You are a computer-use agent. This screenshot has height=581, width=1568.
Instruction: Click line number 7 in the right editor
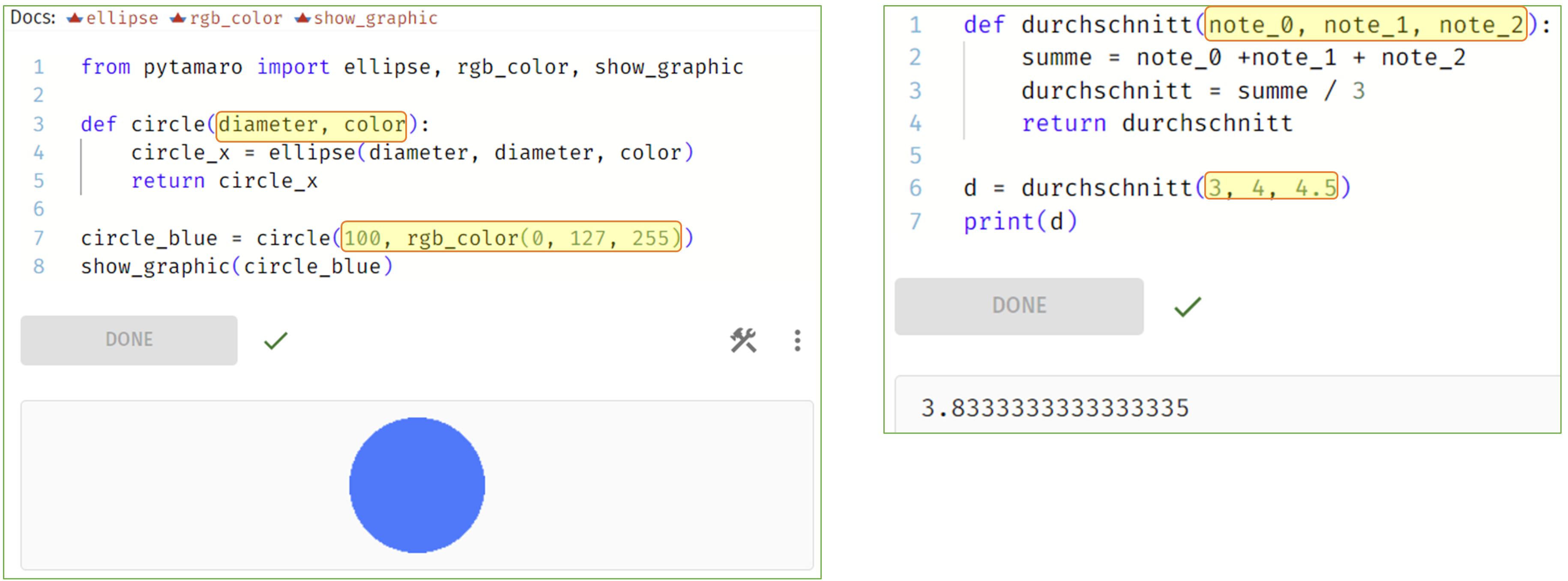point(915,221)
